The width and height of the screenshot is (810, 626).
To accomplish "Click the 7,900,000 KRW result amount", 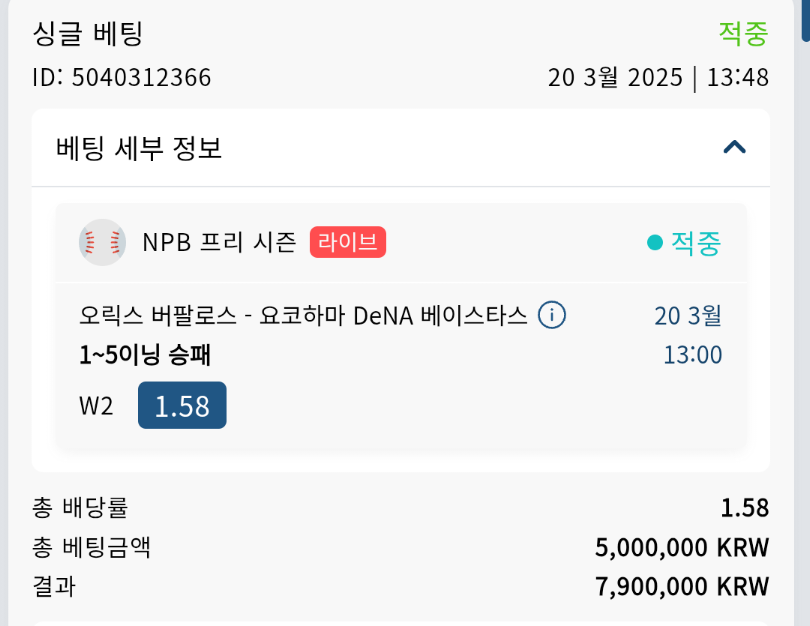I will point(681,586).
